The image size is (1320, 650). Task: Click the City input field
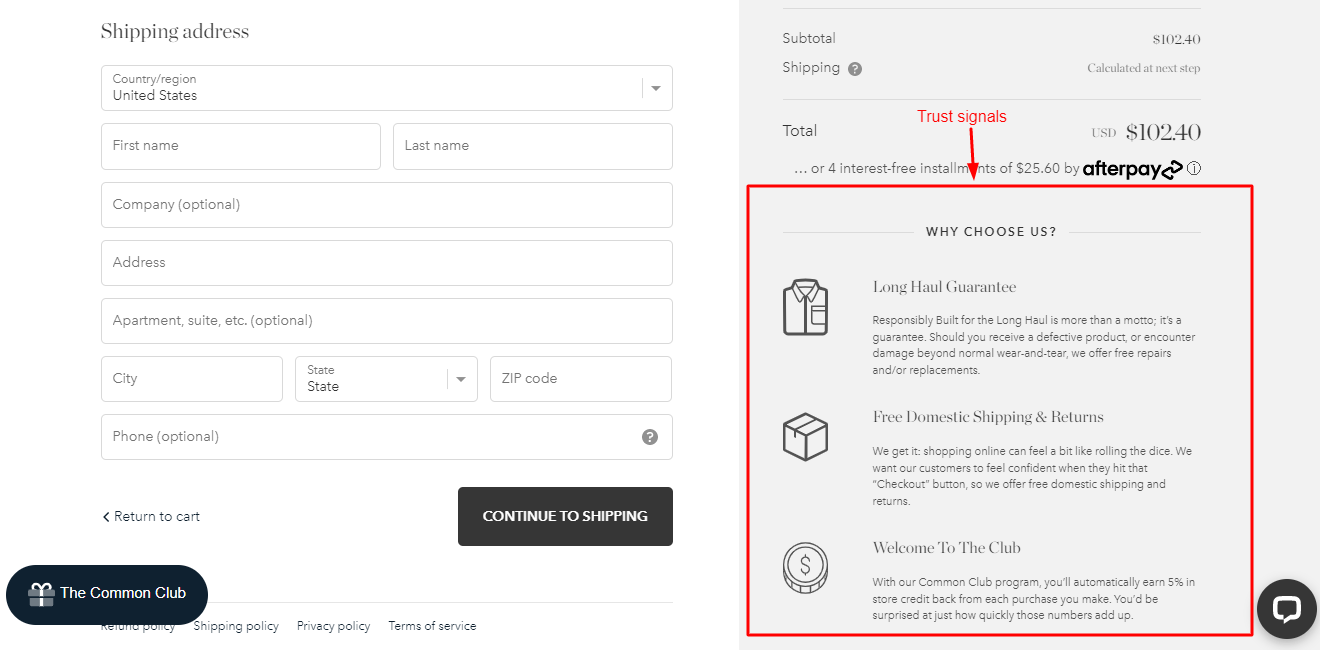click(x=192, y=379)
